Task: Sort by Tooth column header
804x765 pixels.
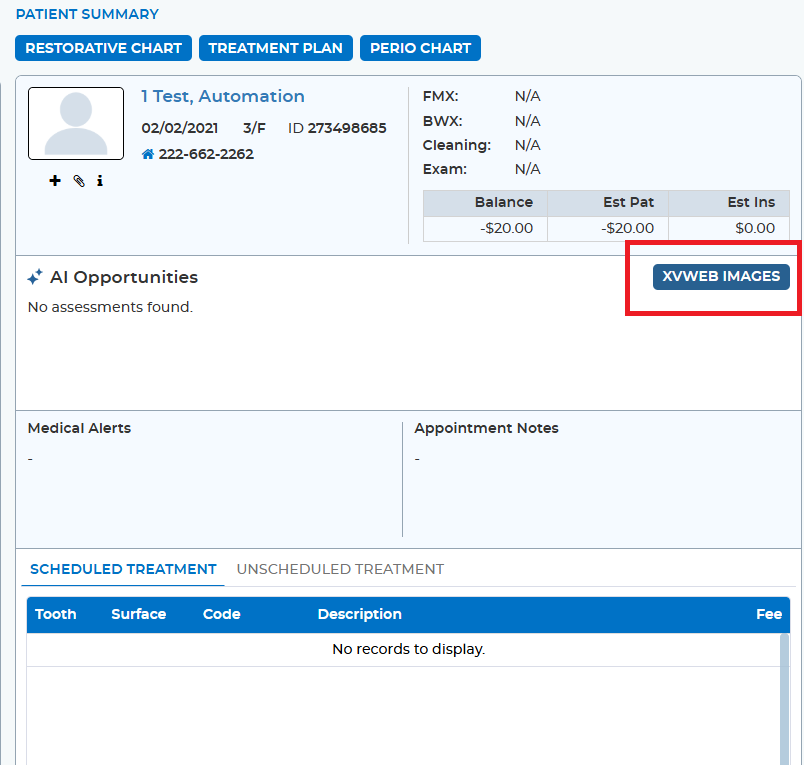Action: click(x=55, y=614)
